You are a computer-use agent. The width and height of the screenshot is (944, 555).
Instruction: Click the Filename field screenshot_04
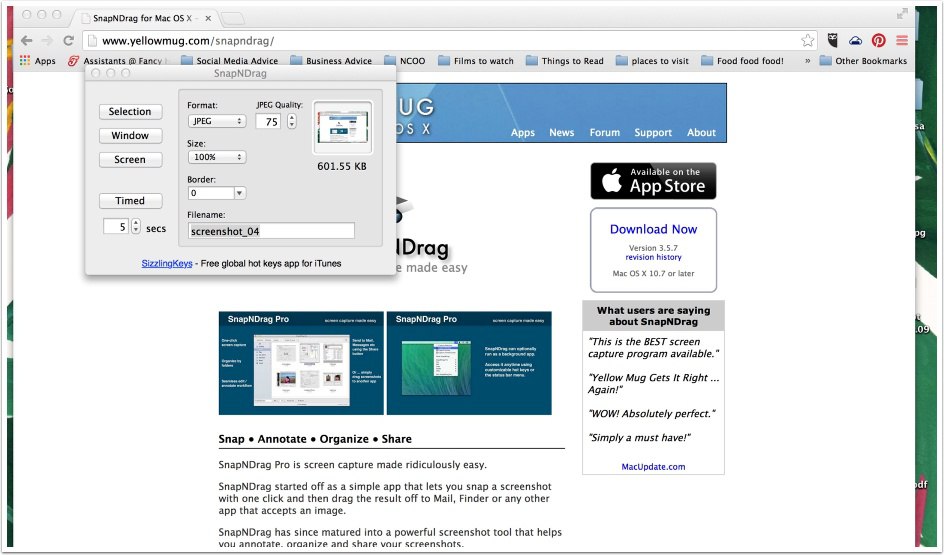pos(271,231)
